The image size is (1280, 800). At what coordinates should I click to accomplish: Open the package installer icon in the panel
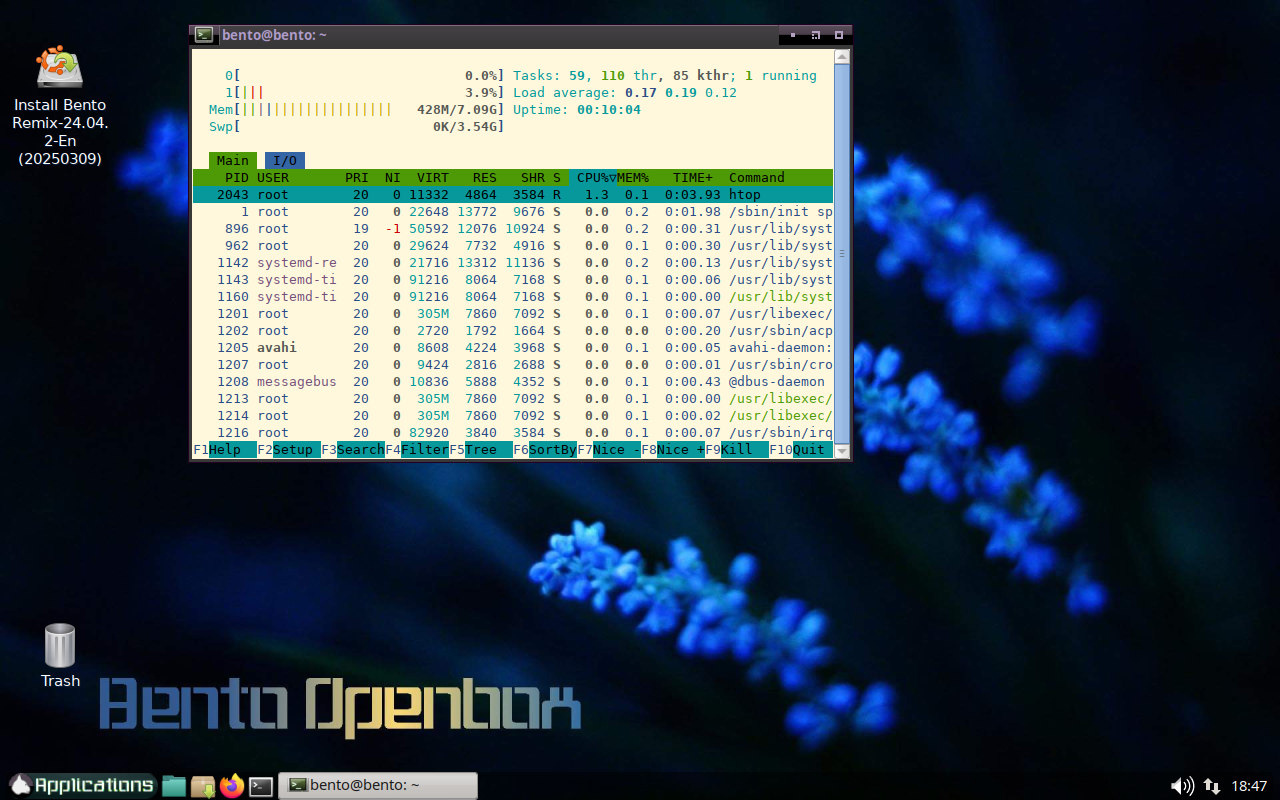click(203, 786)
